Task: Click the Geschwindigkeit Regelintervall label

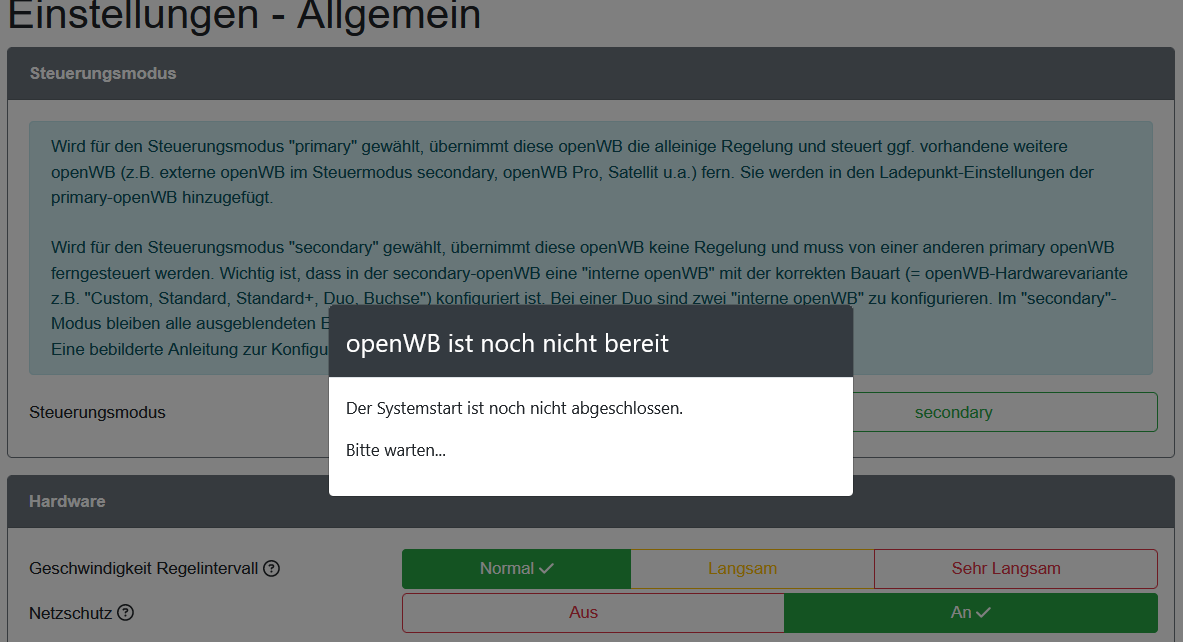Action: click(143, 569)
